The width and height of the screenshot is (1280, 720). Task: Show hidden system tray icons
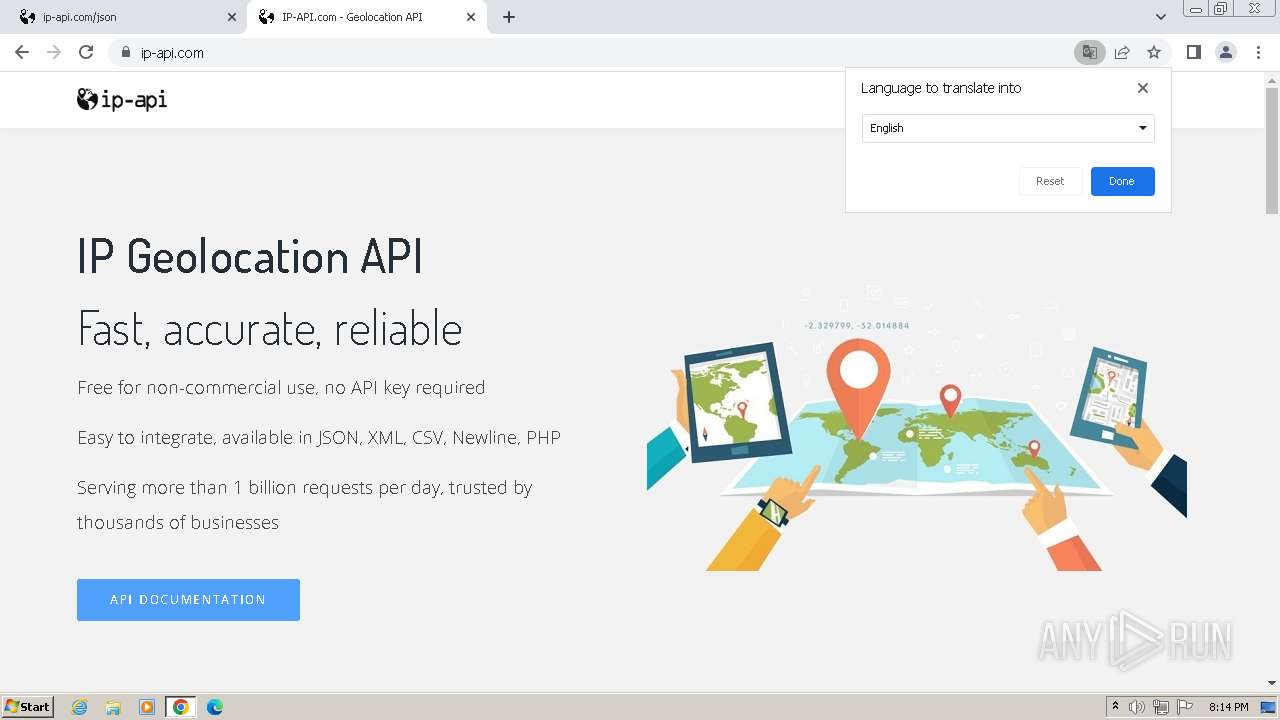click(1115, 707)
